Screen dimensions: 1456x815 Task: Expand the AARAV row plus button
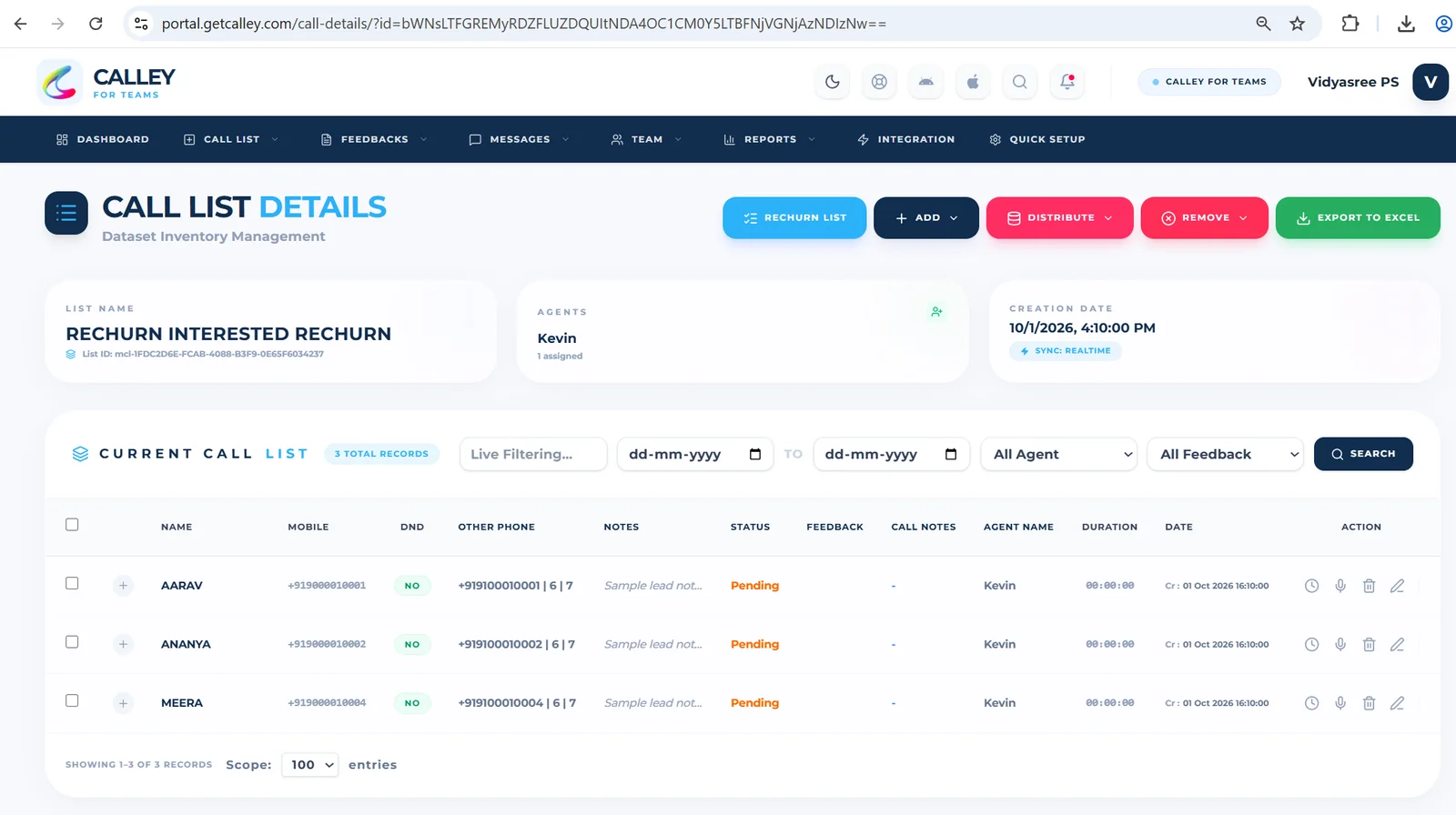[123, 586]
